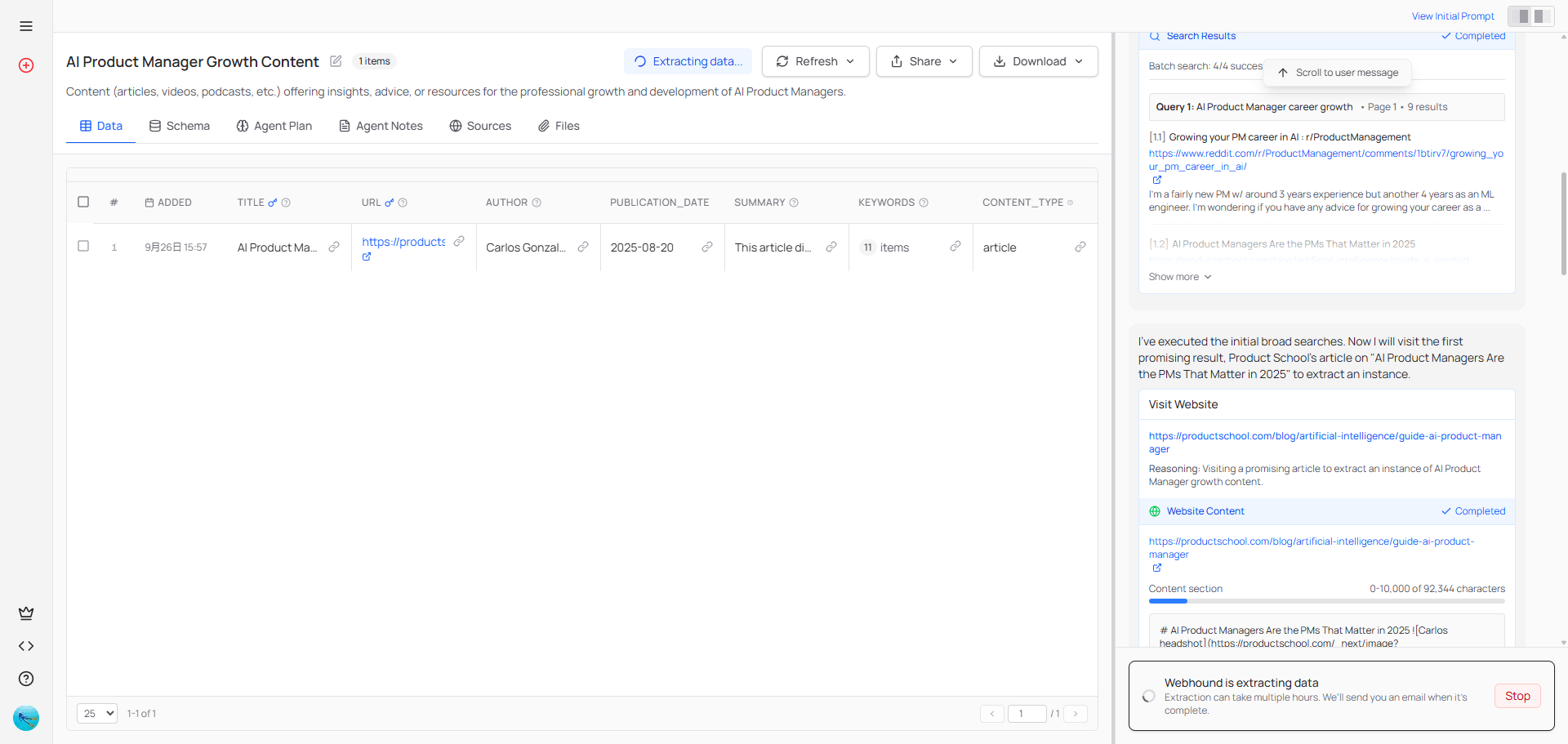Open the hamburger navigation menu
This screenshot has width=1568, height=744.
click(x=25, y=26)
